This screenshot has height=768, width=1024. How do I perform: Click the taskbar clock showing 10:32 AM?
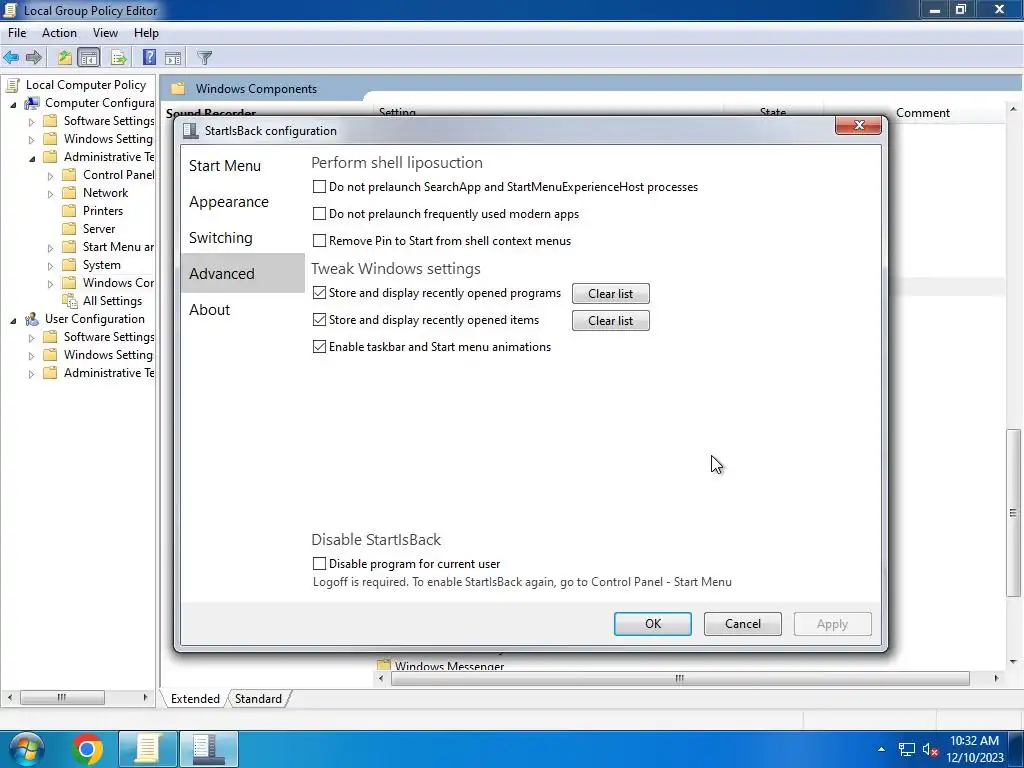tap(974, 749)
